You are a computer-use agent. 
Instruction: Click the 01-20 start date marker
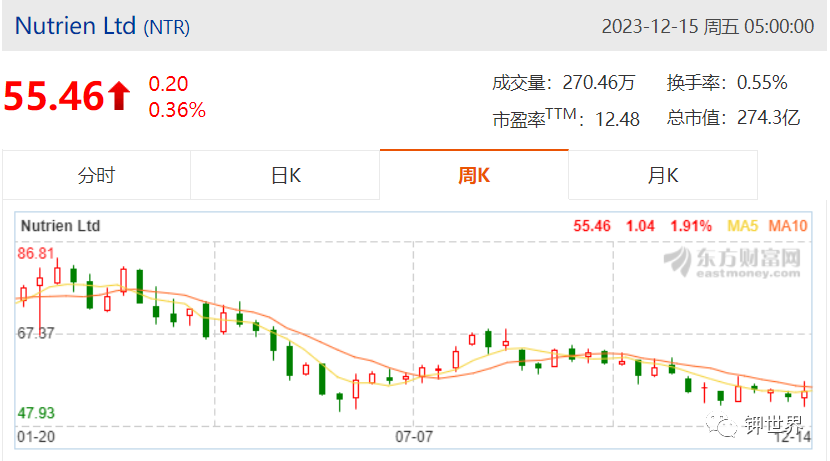36,437
